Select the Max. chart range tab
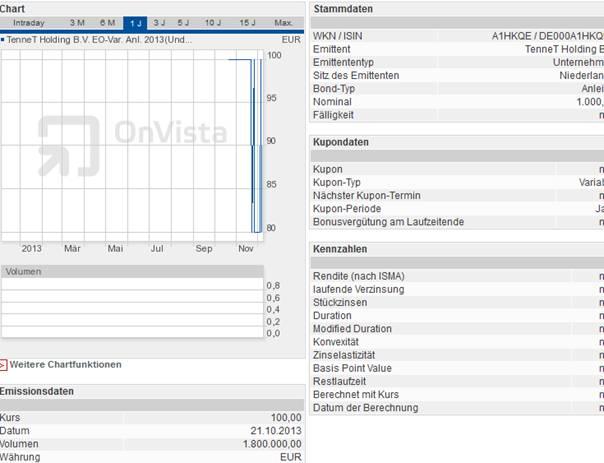 (284, 23)
